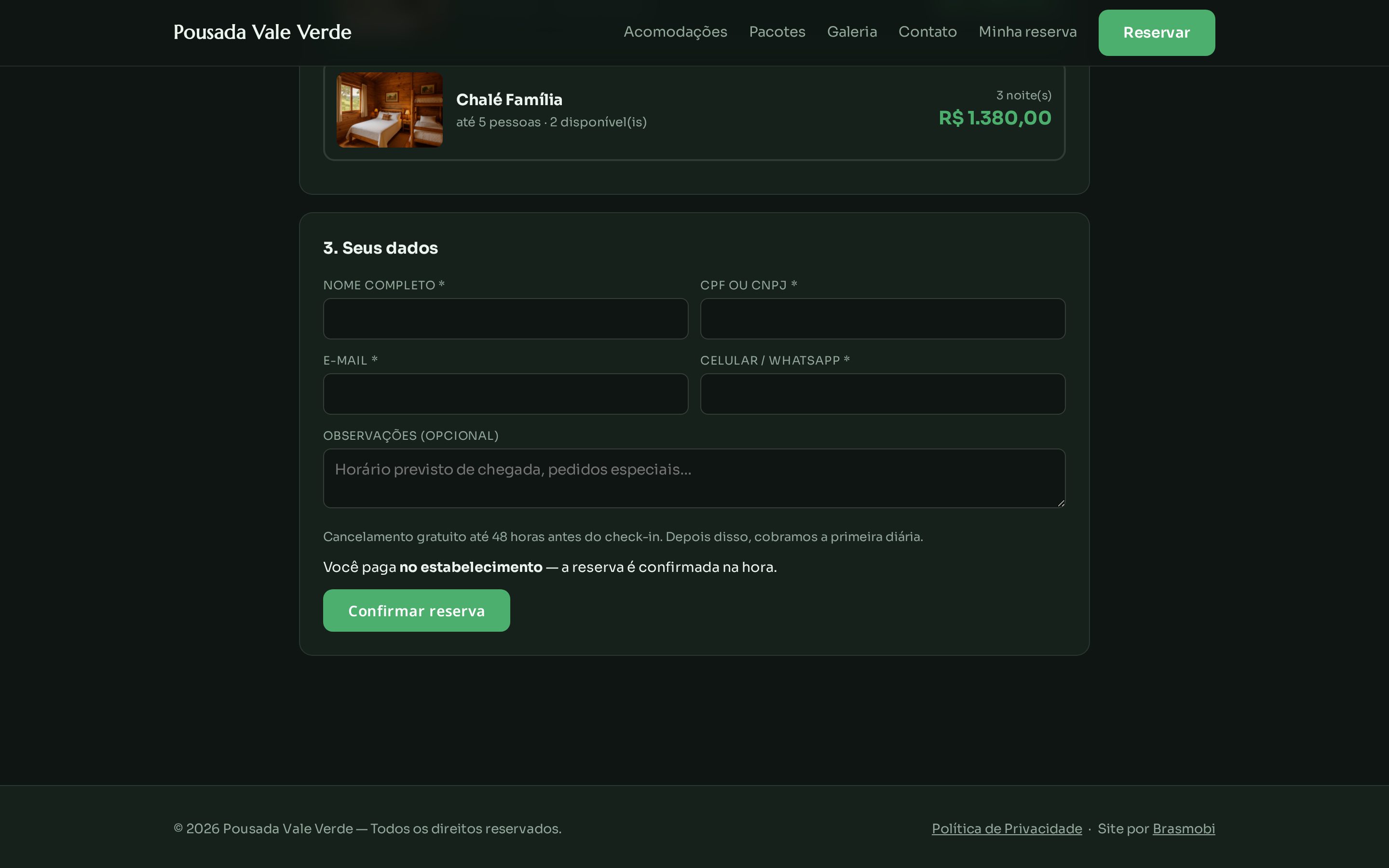Image resolution: width=1389 pixels, height=868 pixels.
Task: Click the Observações textarea
Action: coord(694,478)
